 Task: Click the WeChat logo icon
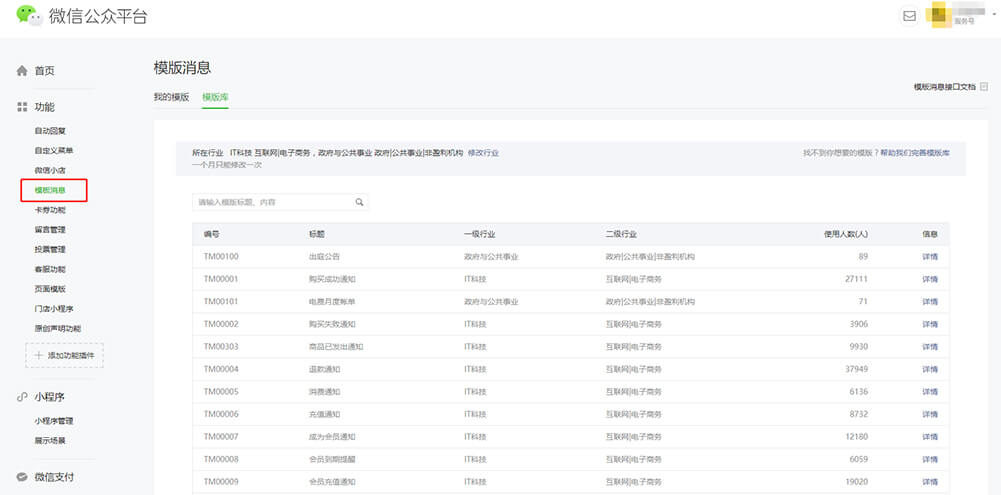(29, 15)
